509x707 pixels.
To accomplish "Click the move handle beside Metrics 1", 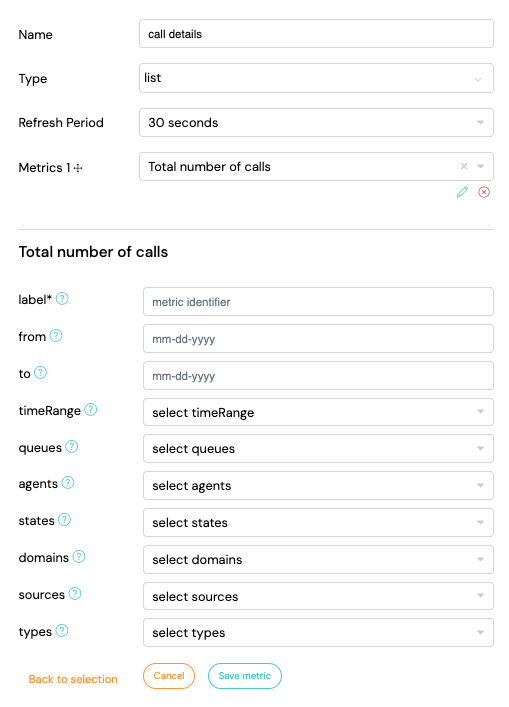I will 78,168.
